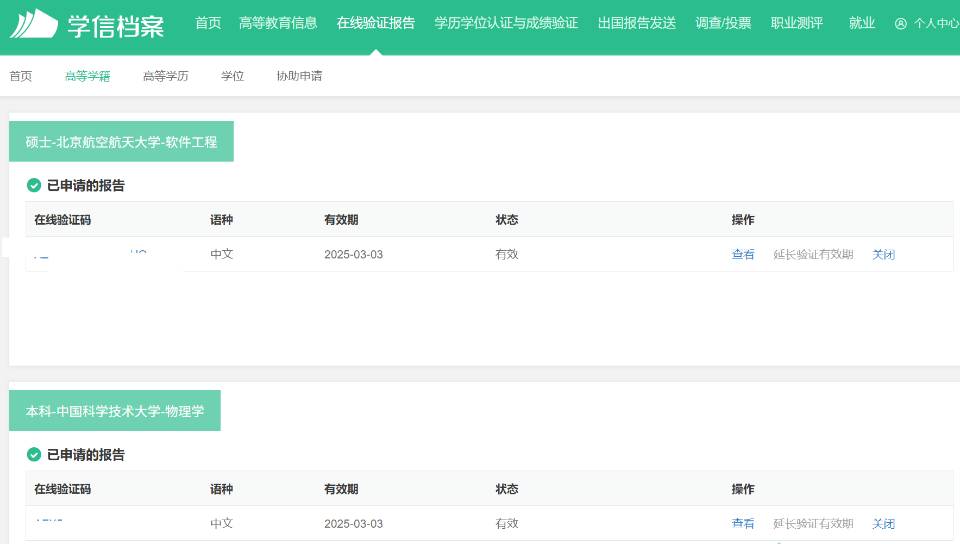Open 学历学位认证与成绩验证 menu
Screen dimensions: 960x544
[506, 23]
